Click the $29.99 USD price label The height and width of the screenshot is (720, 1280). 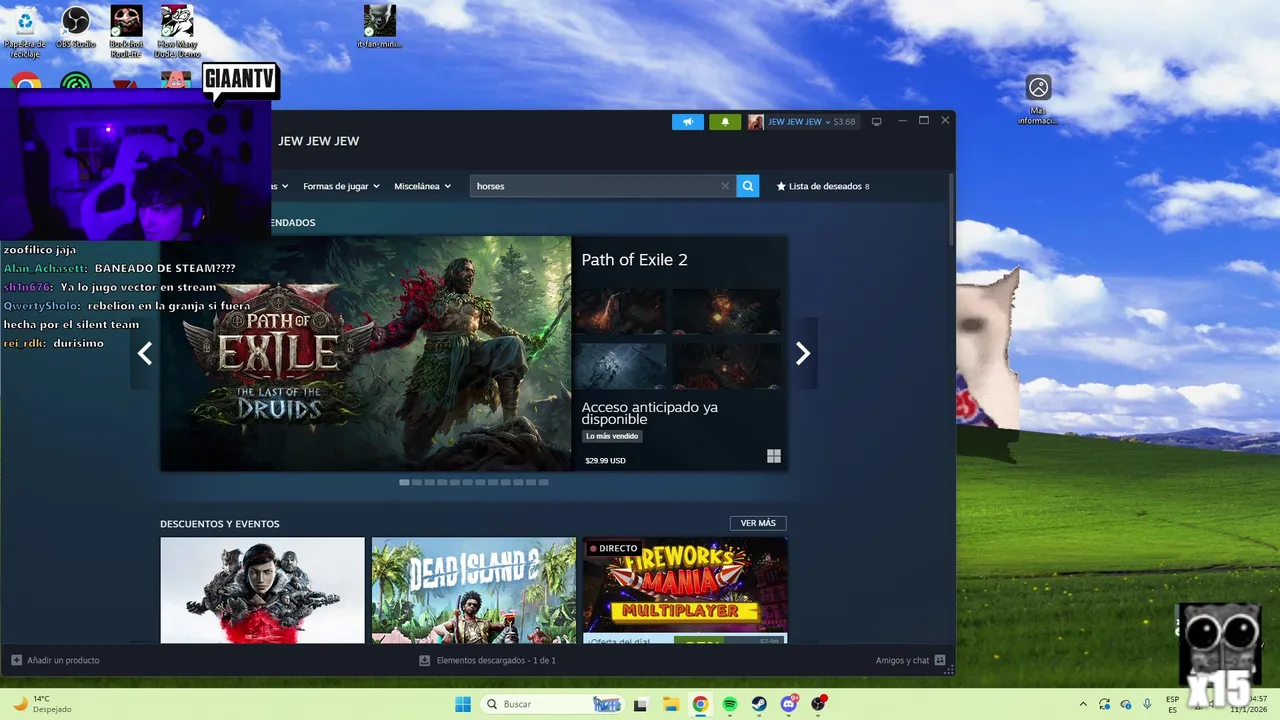(x=605, y=461)
